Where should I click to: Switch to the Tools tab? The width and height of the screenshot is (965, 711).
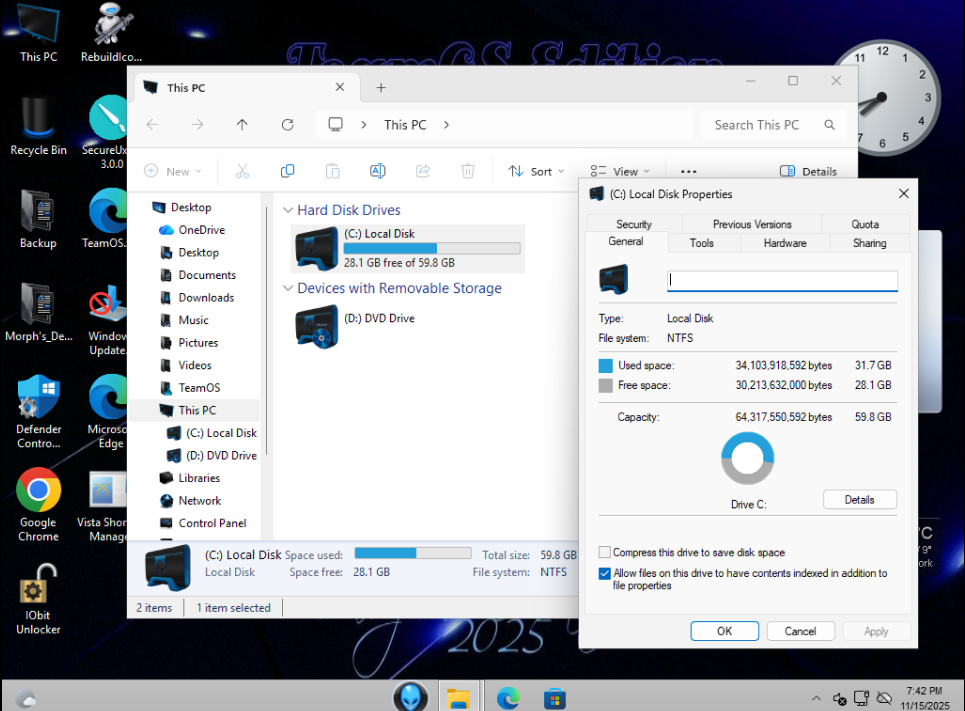coord(702,243)
